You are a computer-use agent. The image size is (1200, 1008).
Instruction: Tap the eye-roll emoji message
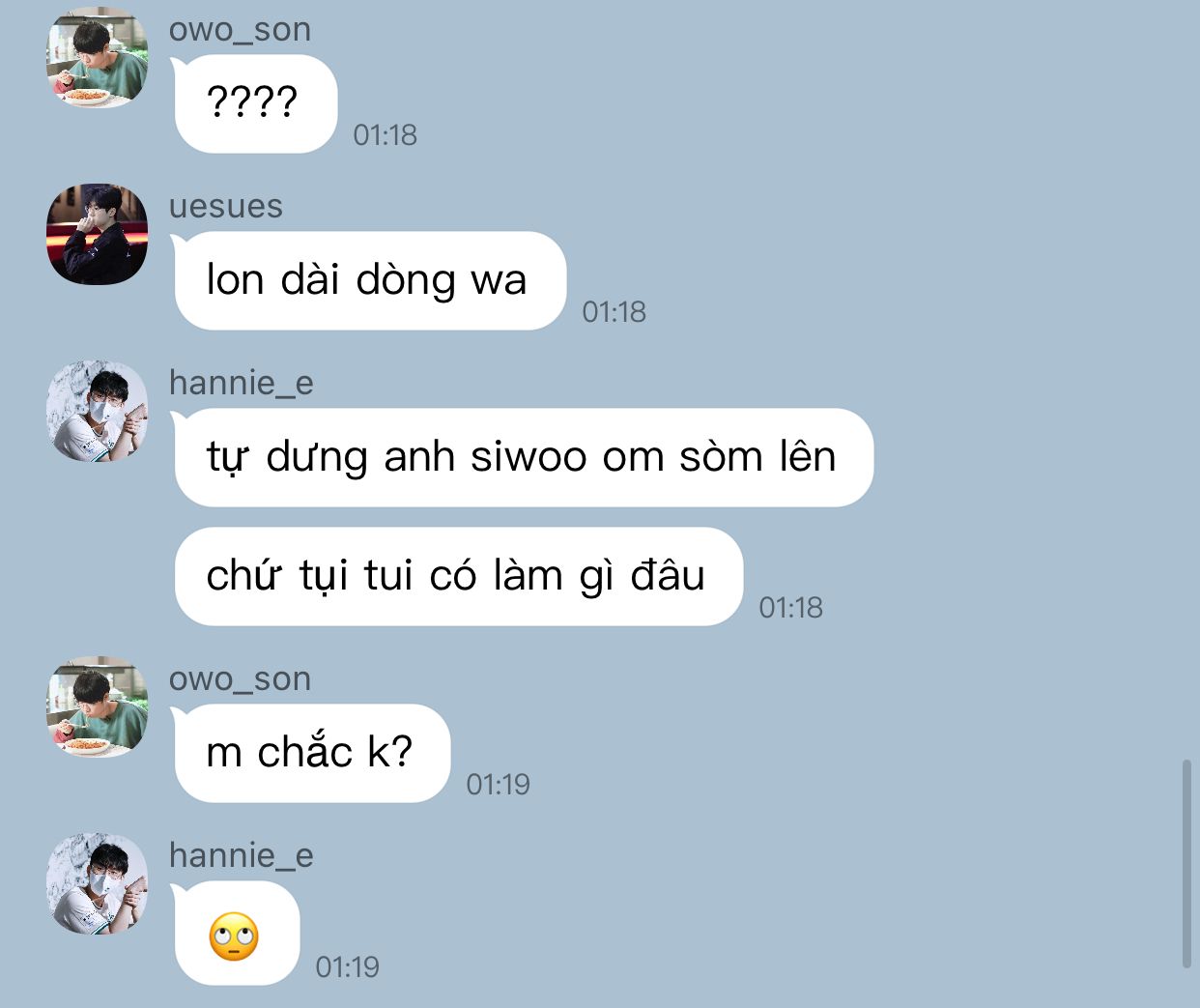tap(236, 934)
